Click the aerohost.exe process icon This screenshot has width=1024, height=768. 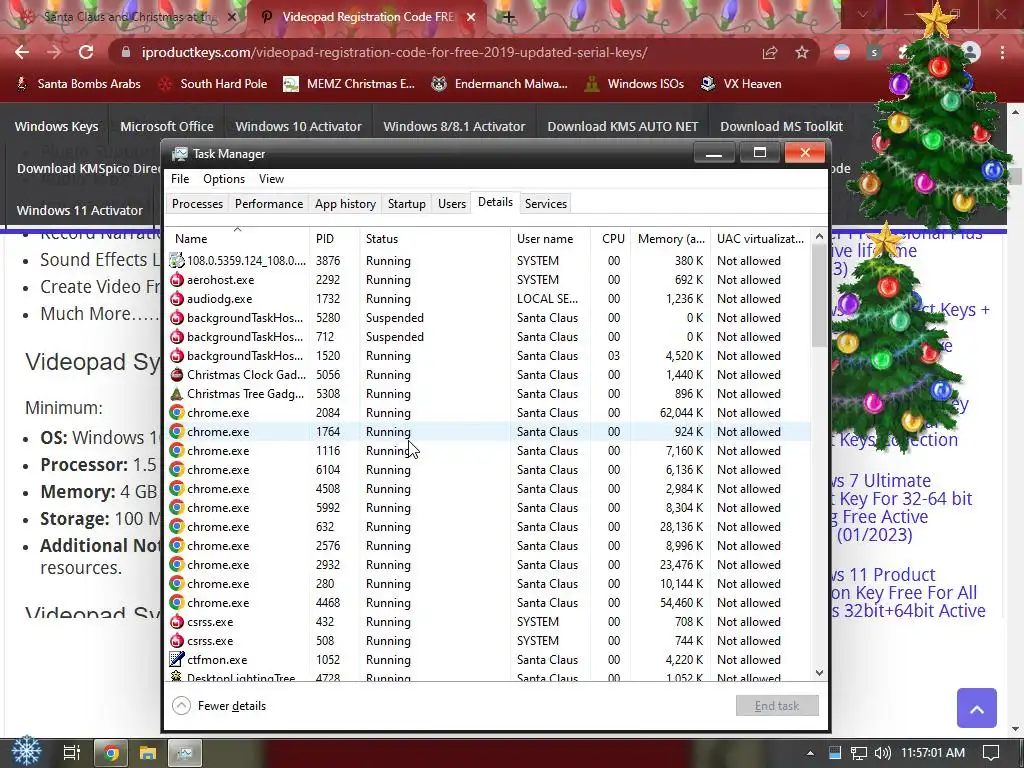click(176, 280)
